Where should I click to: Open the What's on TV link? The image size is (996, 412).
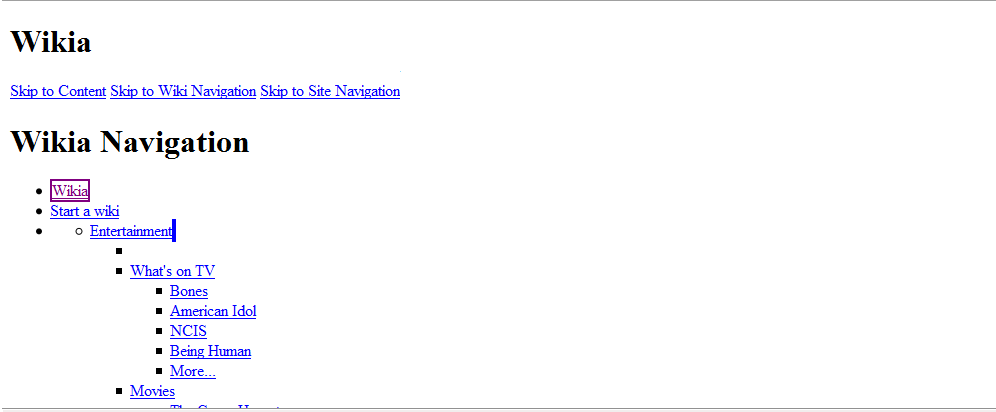[172, 271]
